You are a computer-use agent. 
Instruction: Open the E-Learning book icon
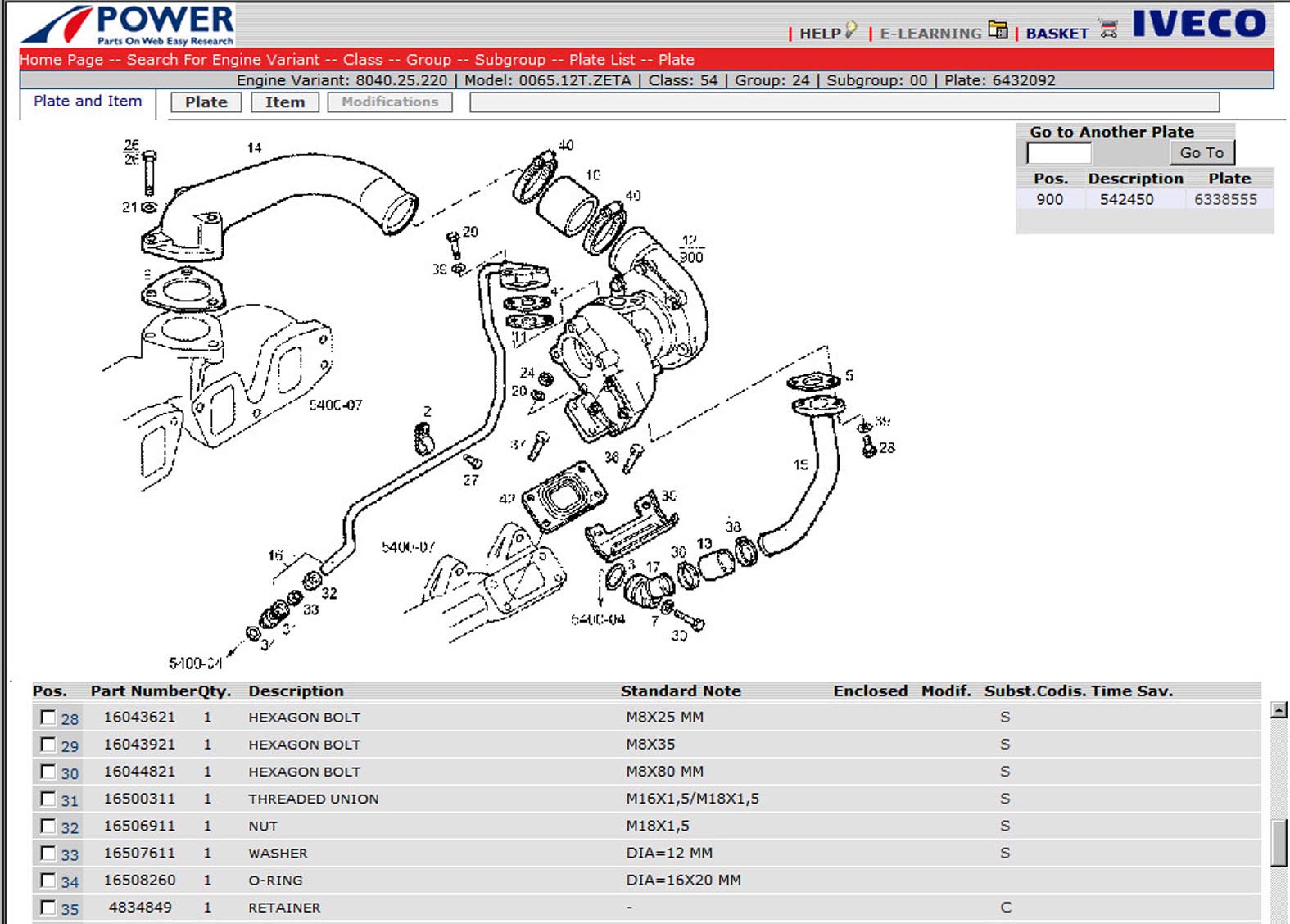pyautogui.click(x=998, y=30)
